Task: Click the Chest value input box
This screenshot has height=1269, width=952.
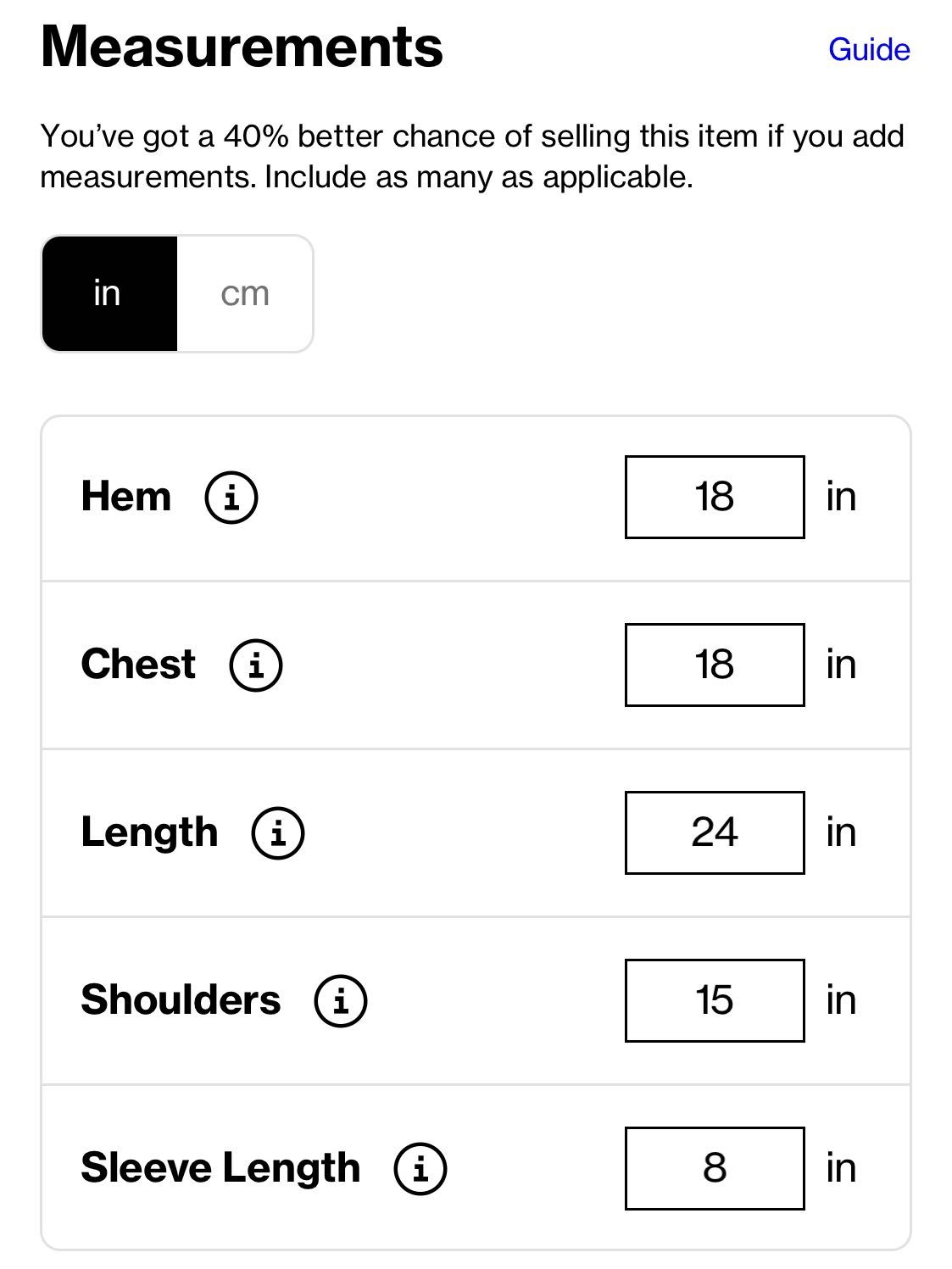Action: 714,665
